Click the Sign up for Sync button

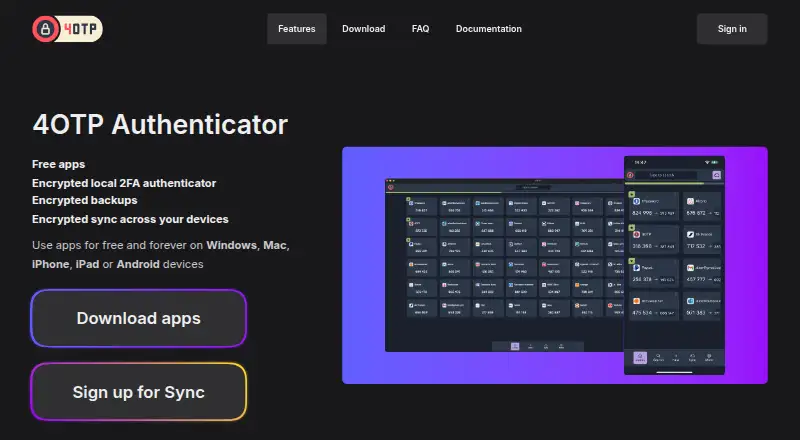click(x=139, y=392)
